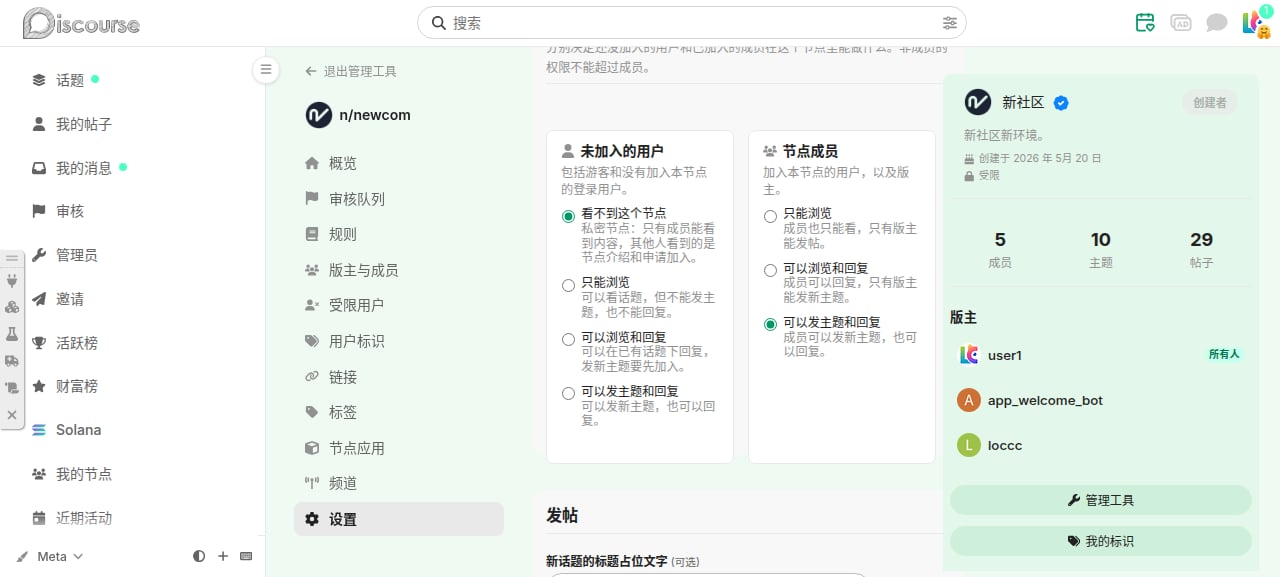Click the star icon for 财富榜
The image size is (1280, 577).
pyautogui.click(x=39, y=386)
